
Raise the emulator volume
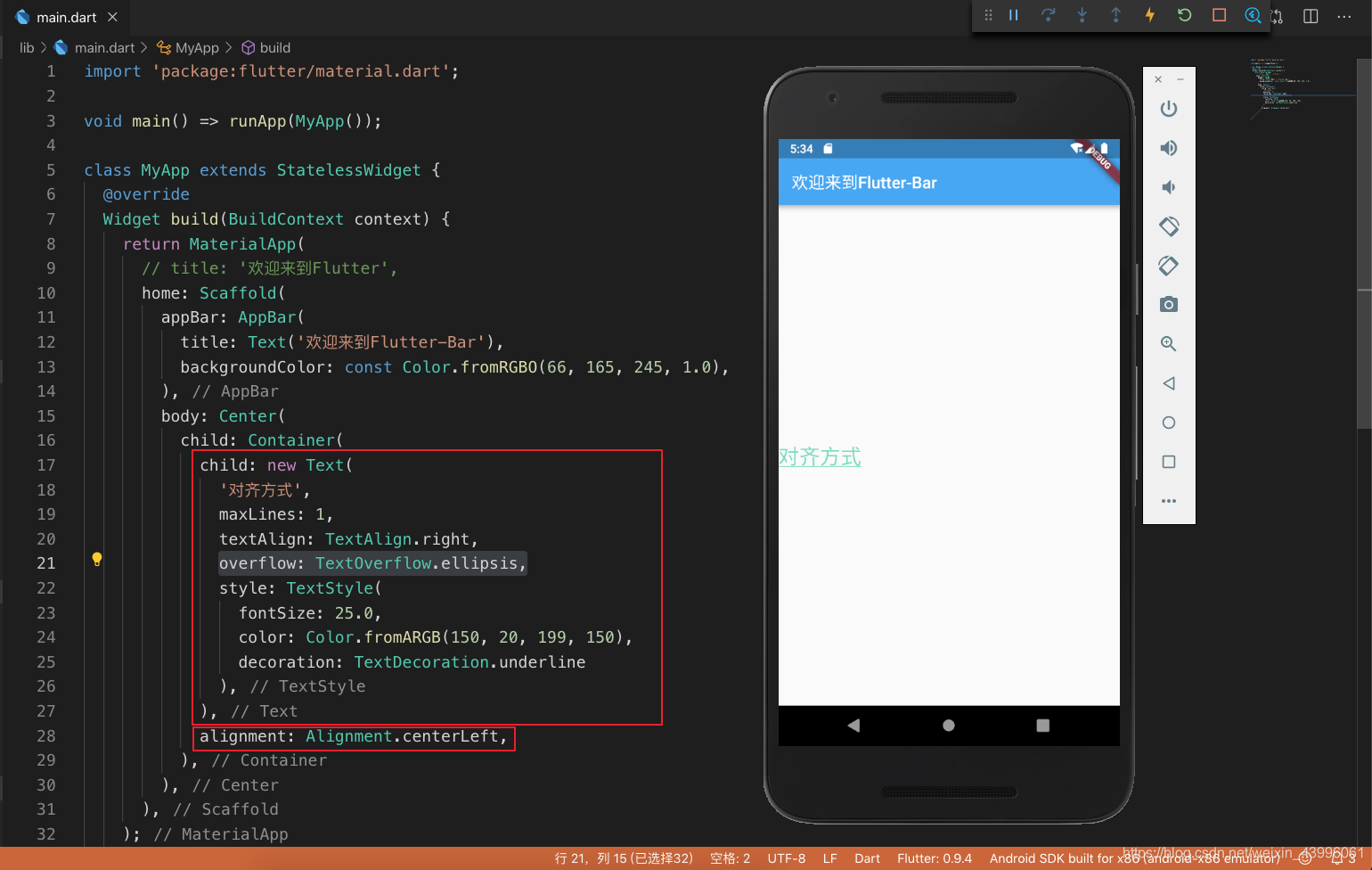(x=1169, y=148)
